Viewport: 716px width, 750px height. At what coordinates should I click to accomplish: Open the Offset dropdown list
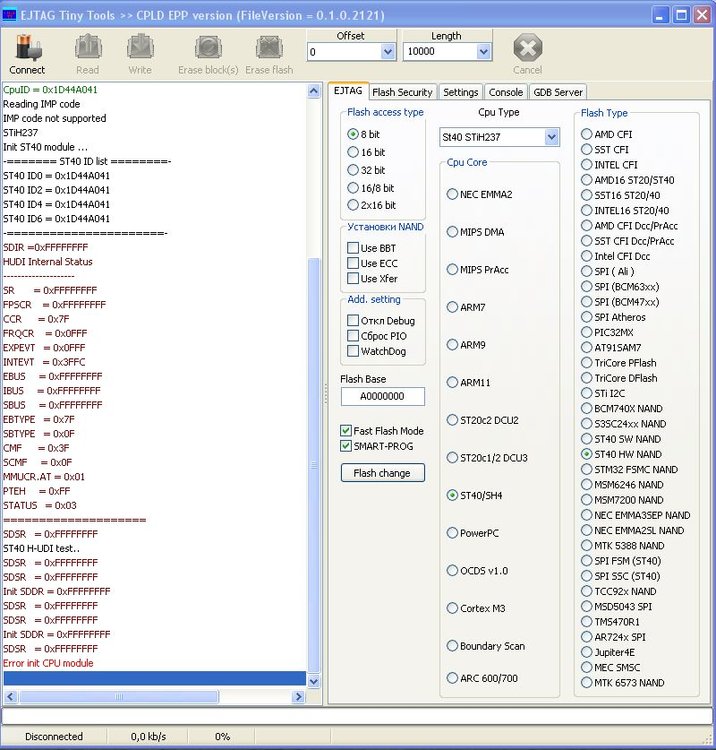(387, 52)
